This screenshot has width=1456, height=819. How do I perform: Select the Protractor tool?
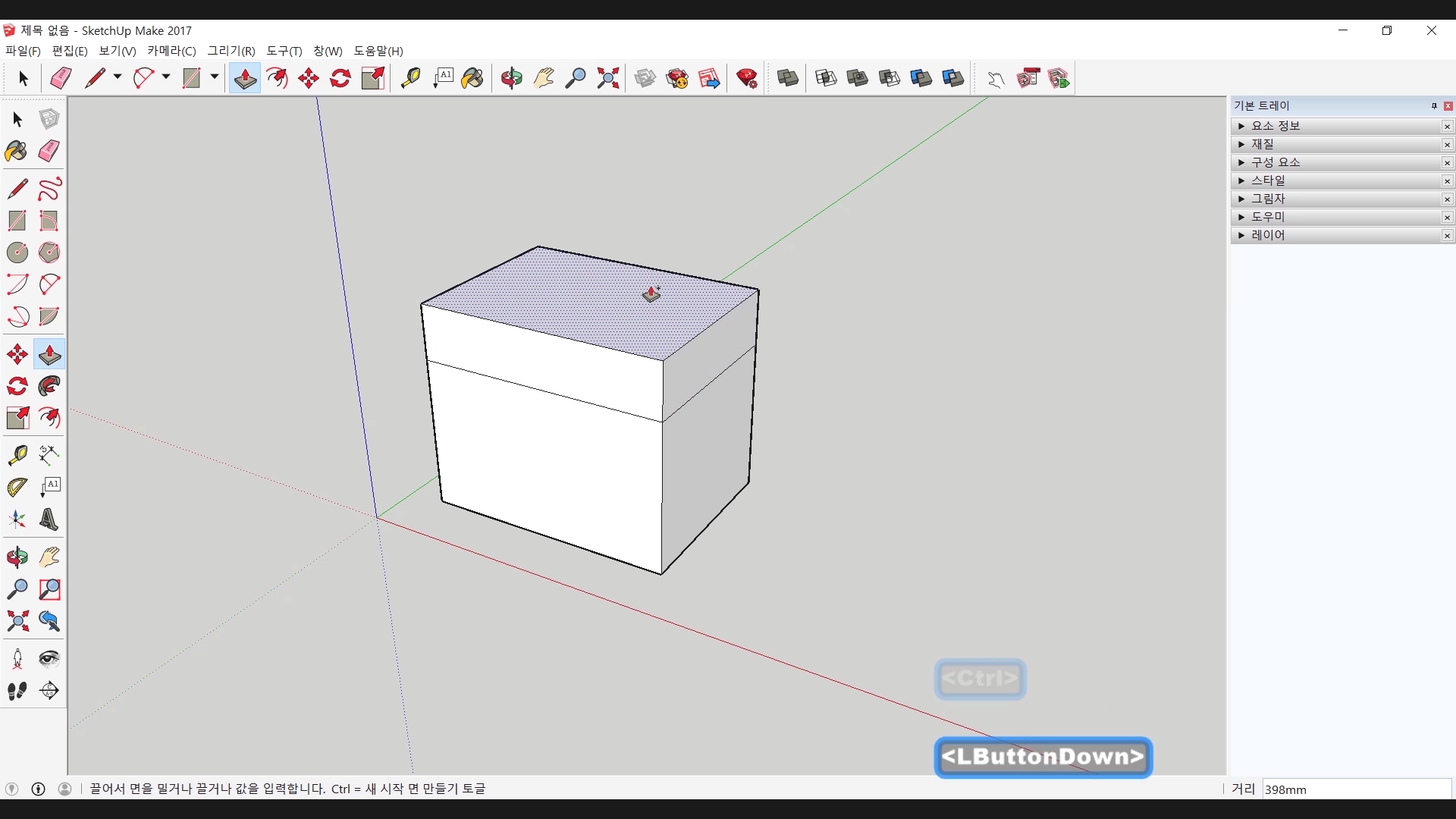pyautogui.click(x=17, y=487)
